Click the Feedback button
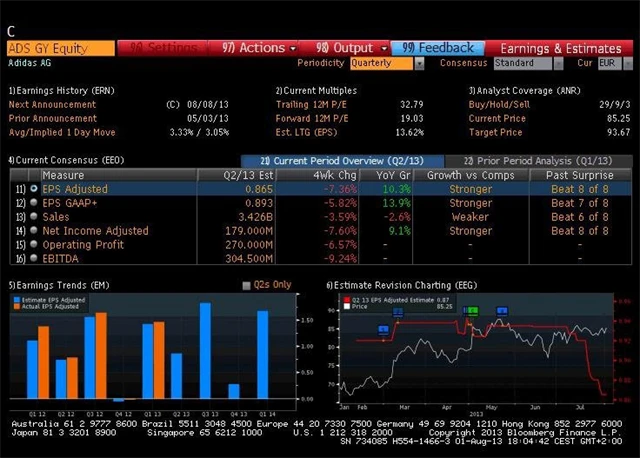The image size is (640, 458). [437, 47]
